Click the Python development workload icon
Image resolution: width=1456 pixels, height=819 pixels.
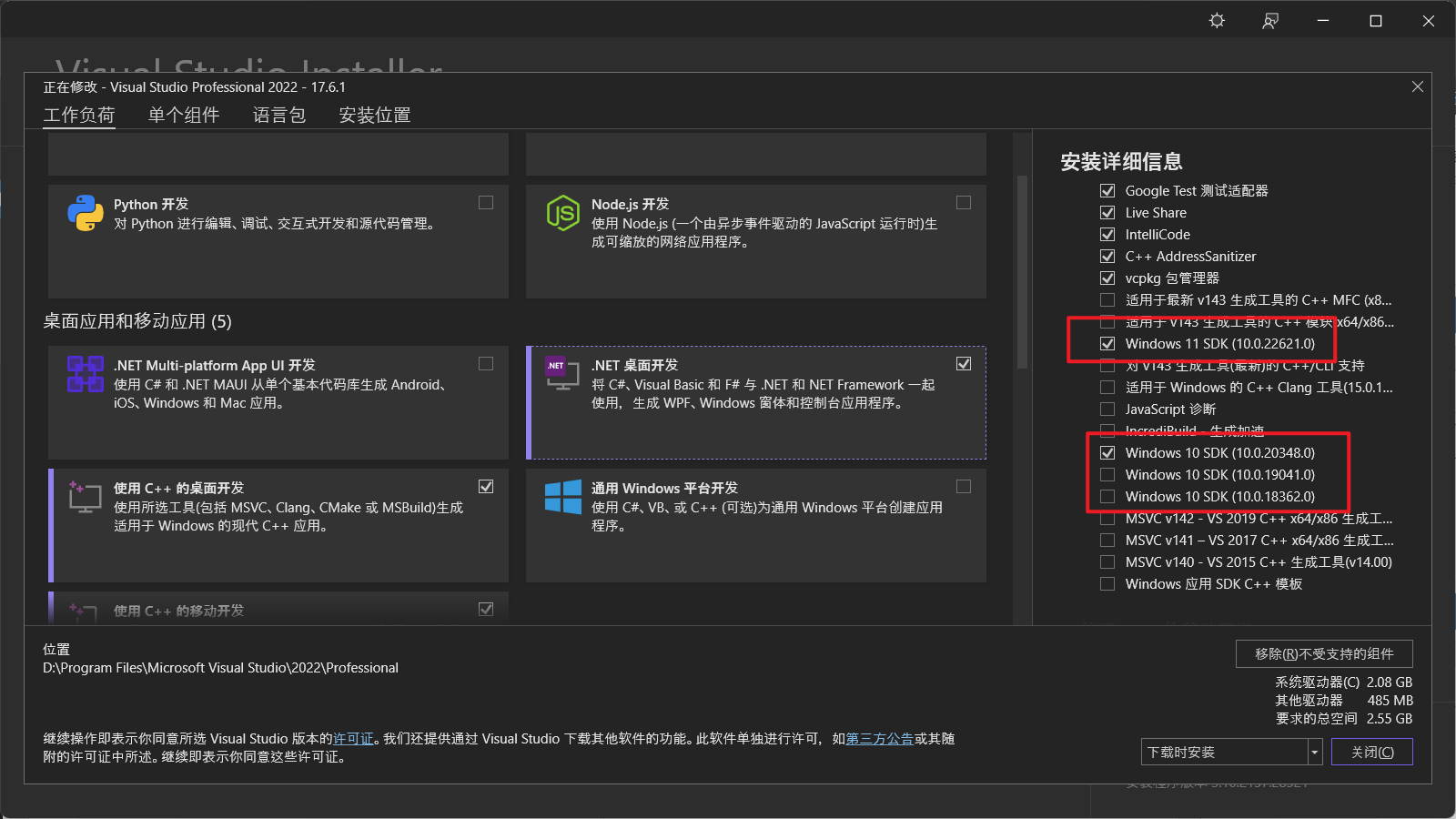point(85,213)
